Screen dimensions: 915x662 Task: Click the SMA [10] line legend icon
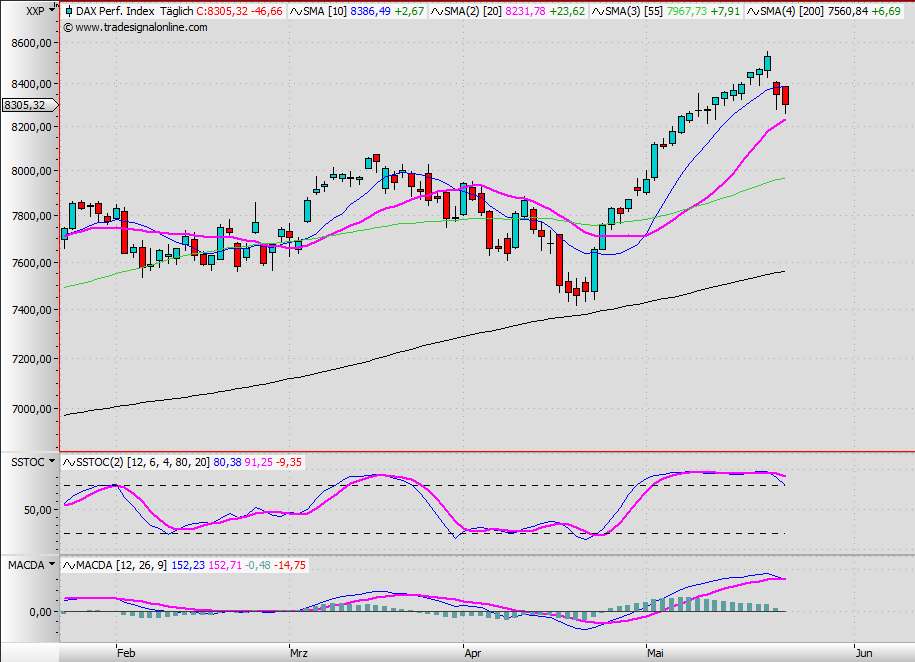tap(296, 11)
